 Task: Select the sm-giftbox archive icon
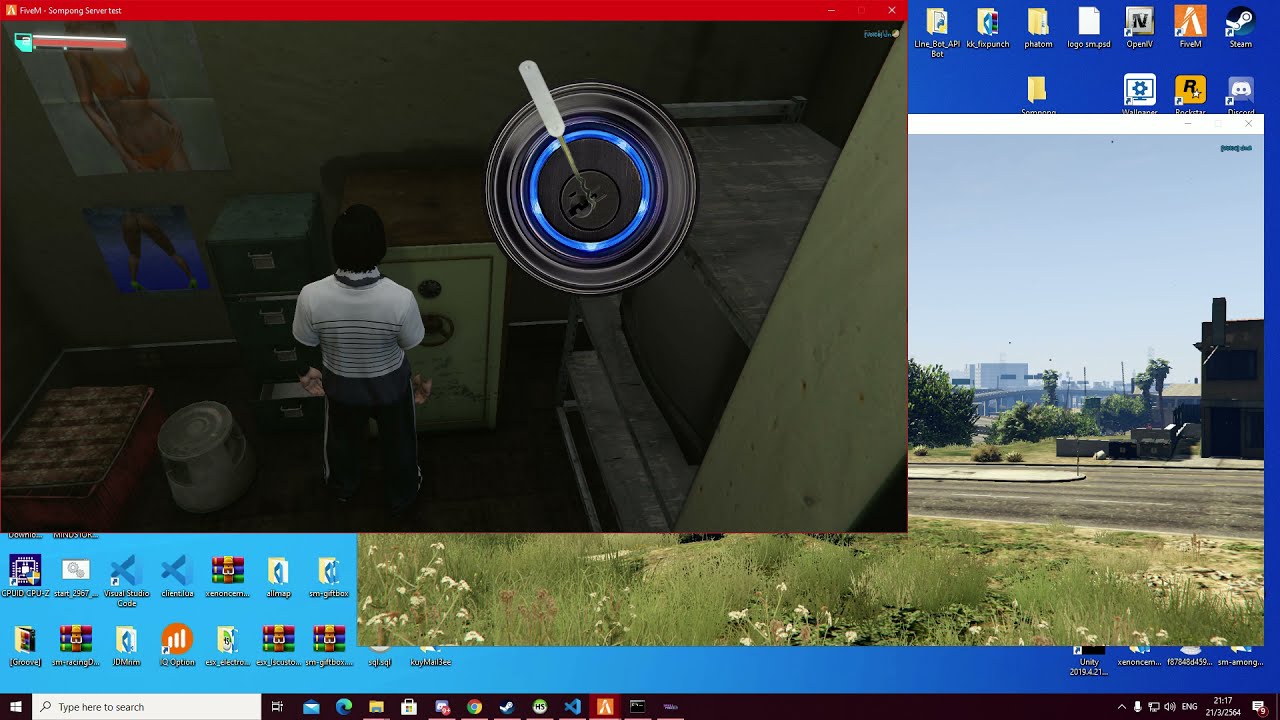point(329,646)
